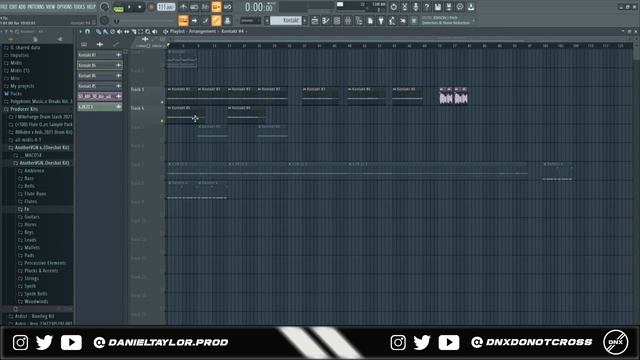The image size is (640, 360).
Task: Select the purple audio clip in picker
Action: point(100,96)
